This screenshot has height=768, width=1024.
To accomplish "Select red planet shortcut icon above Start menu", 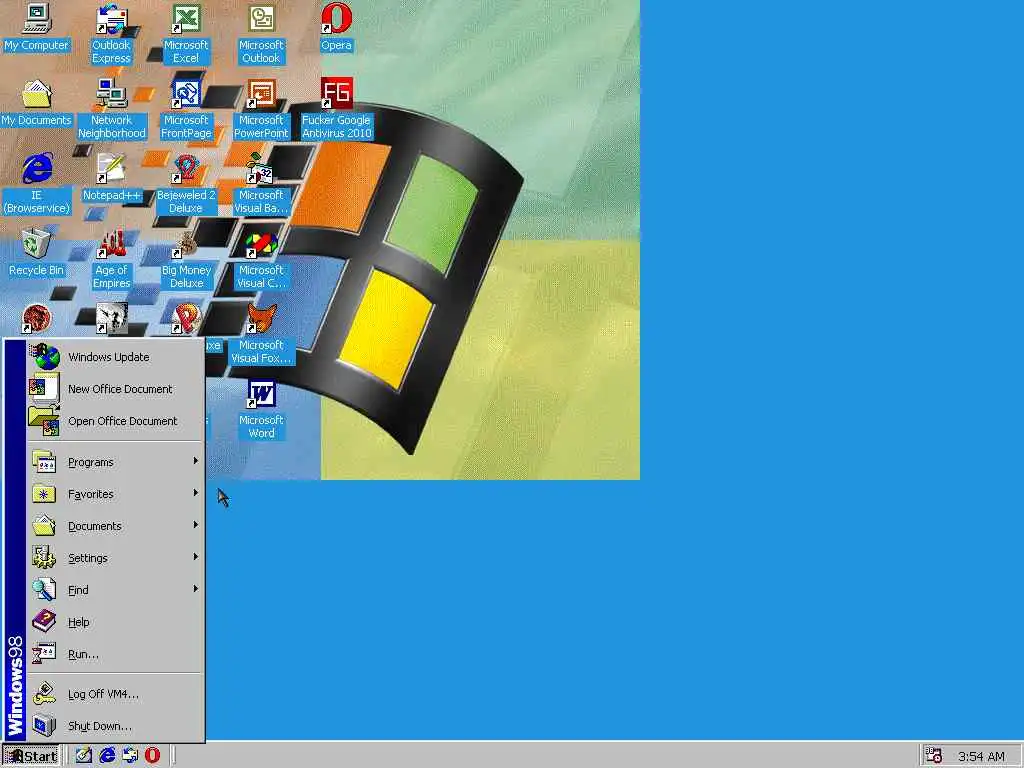I will [x=37, y=319].
